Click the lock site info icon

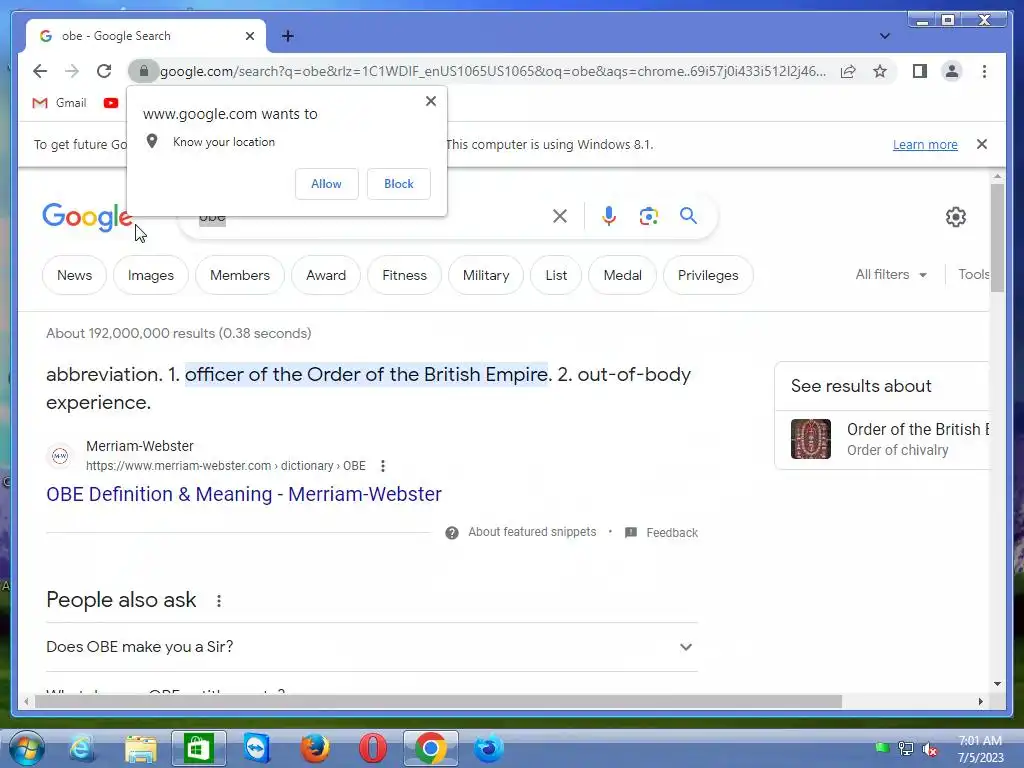(x=144, y=71)
